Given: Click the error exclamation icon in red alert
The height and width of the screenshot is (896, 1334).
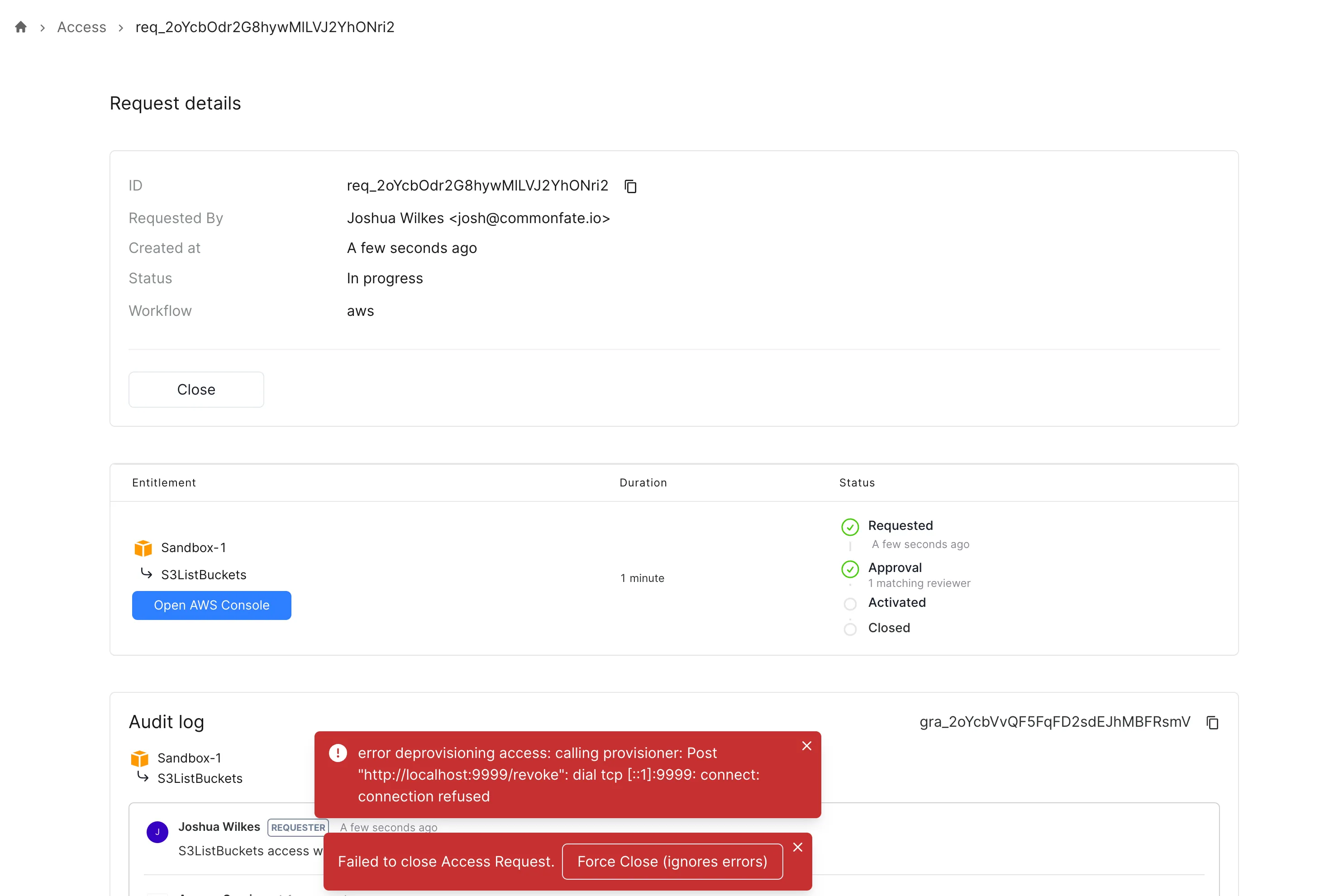Looking at the screenshot, I should click(x=338, y=753).
